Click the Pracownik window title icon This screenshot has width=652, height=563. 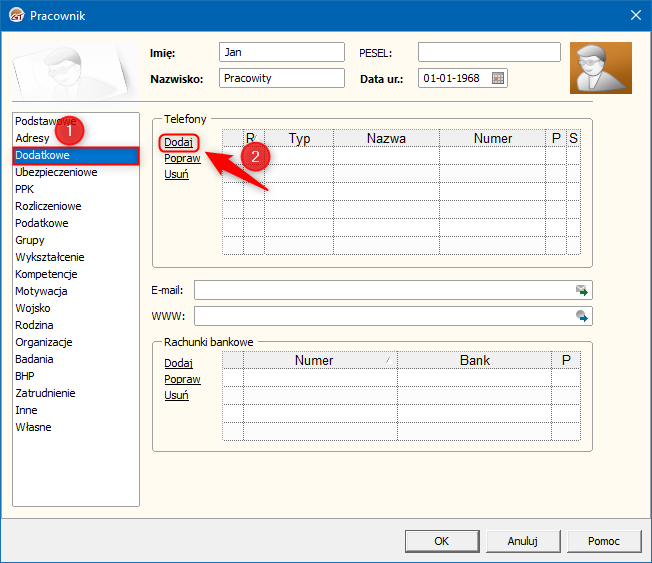[x=15, y=14]
